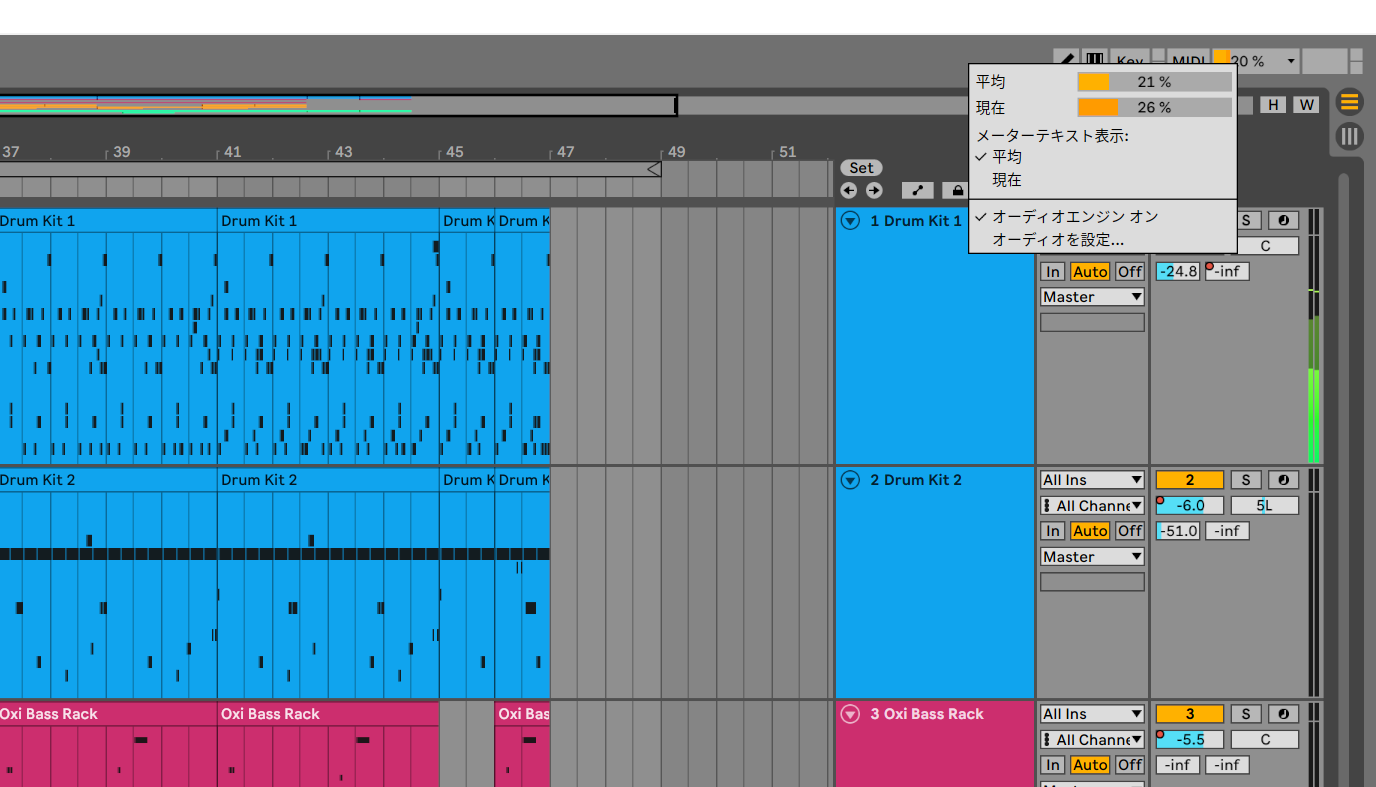This screenshot has height=787, width=1376.
Task: Switch to Arrangement view via the horizontal lines icon
Action: (x=1350, y=102)
